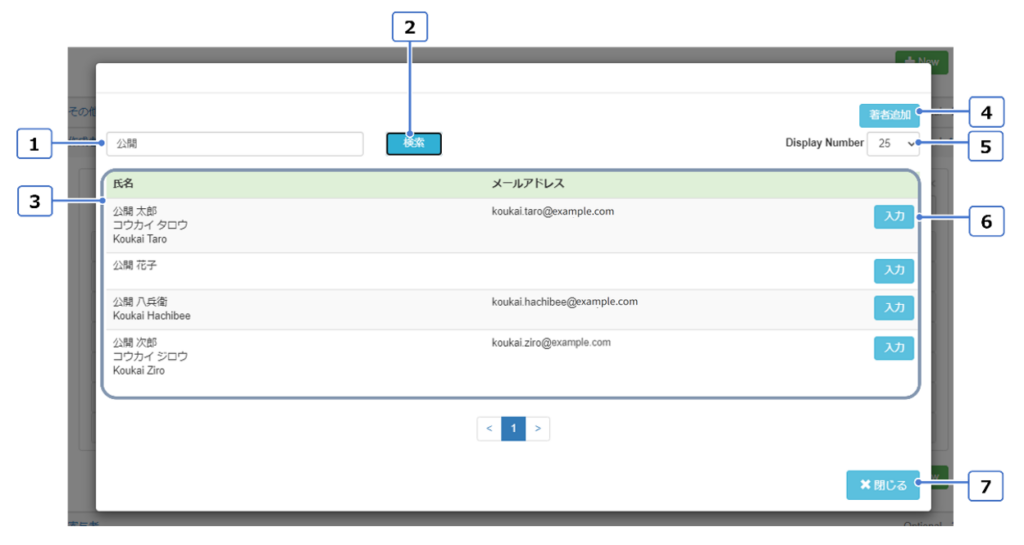Screen dimensions: 1024x545
Task: Select the Koukai Taro name text
Action: point(140,240)
